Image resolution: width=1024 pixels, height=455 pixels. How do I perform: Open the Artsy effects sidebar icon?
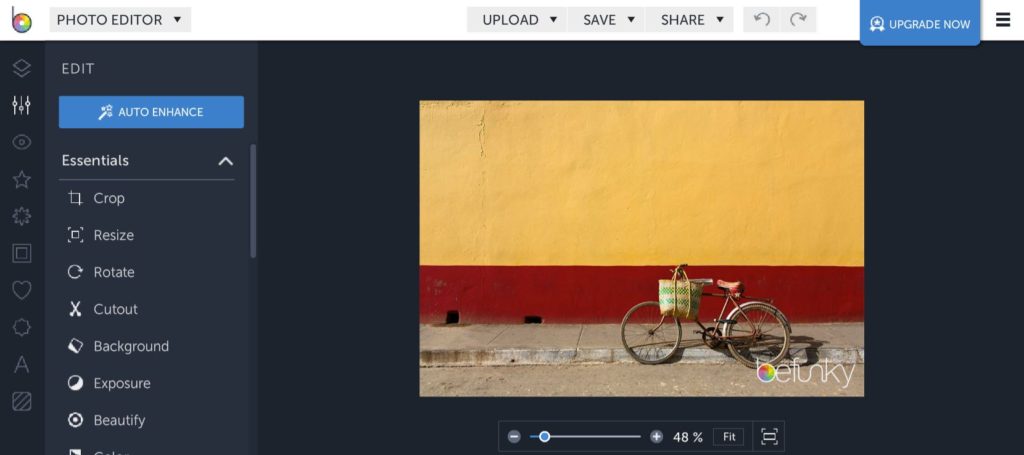click(22, 216)
